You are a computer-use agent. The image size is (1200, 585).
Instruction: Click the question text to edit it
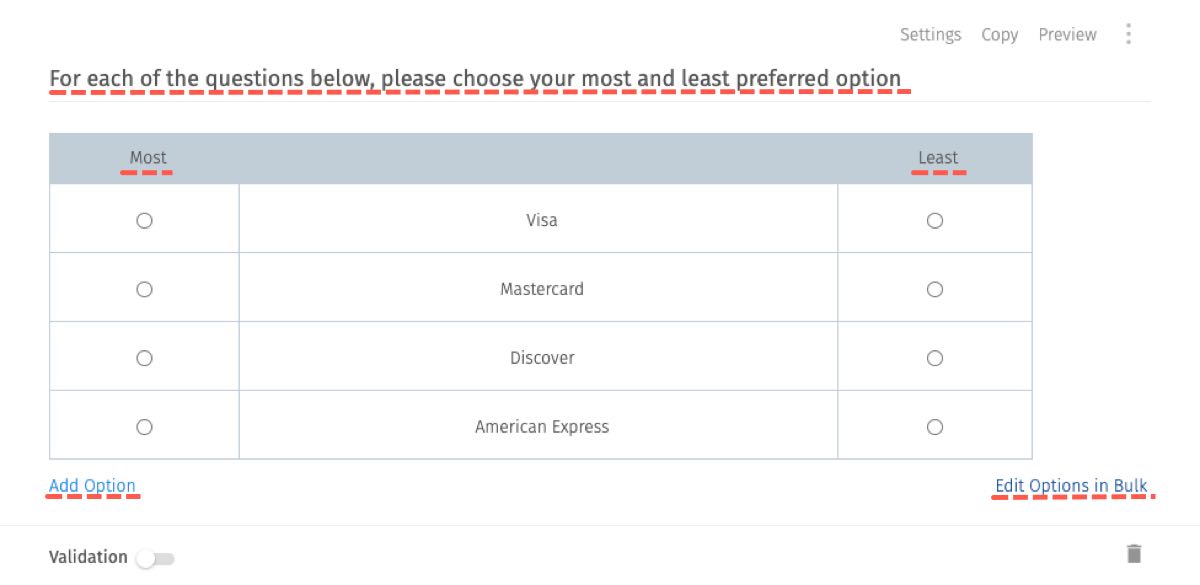[x=477, y=78]
